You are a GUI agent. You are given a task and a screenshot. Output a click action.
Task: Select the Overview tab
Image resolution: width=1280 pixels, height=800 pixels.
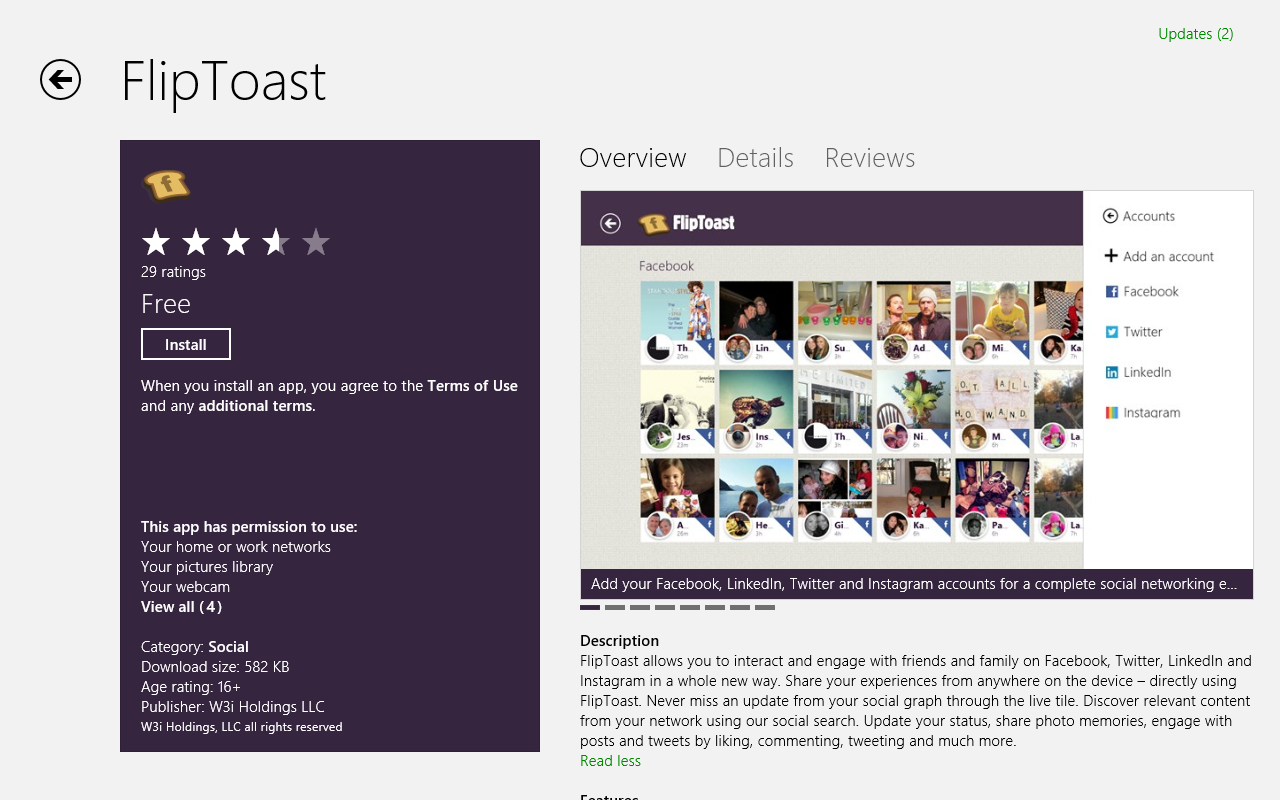click(633, 158)
